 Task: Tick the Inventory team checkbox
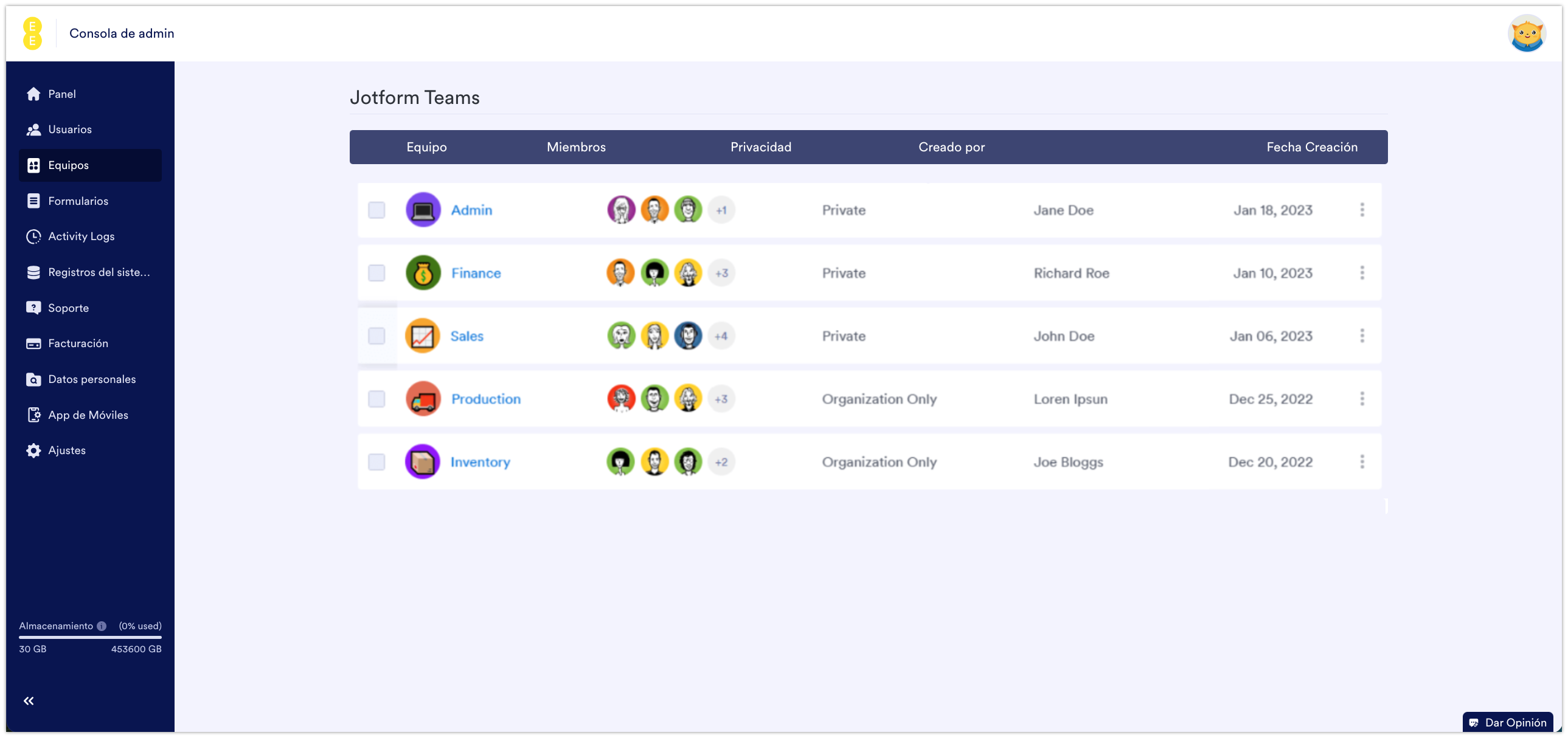[x=376, y=462]
